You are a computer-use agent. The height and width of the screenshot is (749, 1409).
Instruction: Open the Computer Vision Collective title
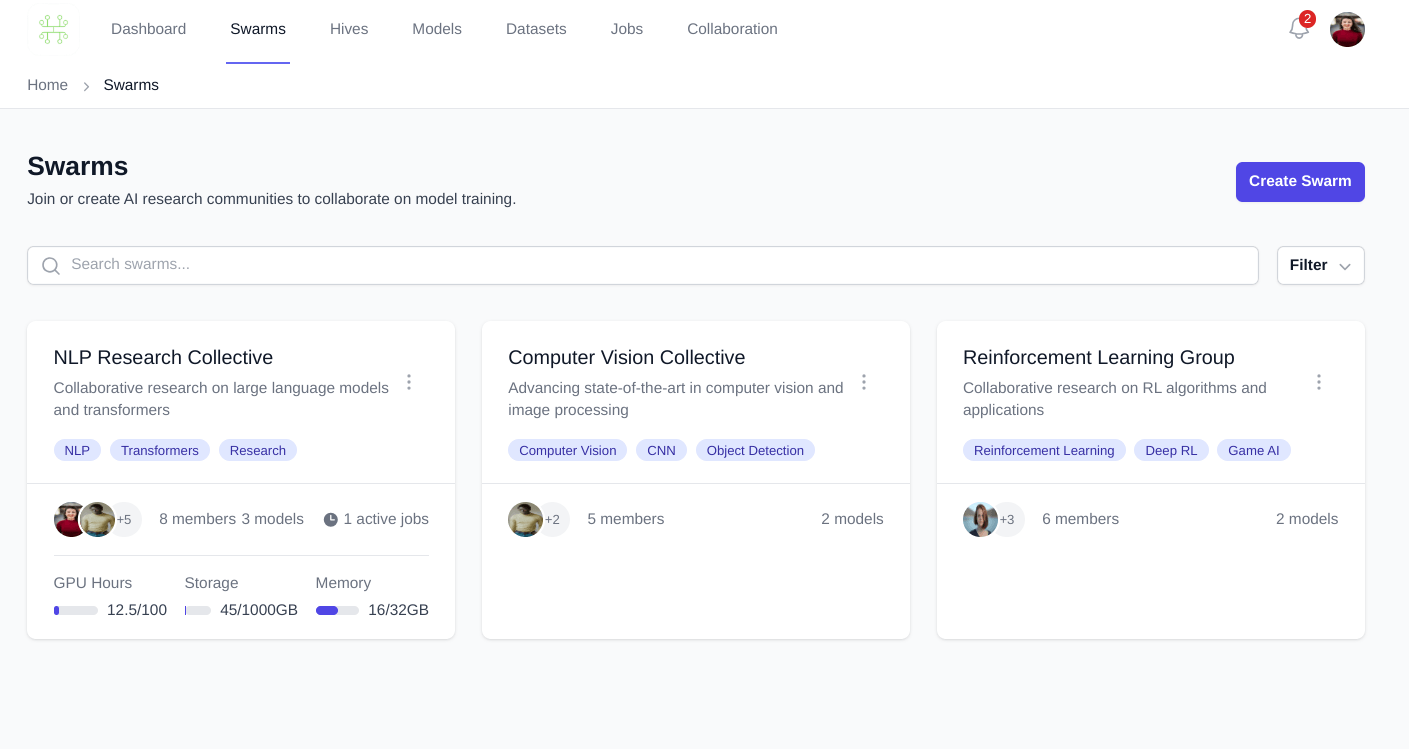[626, 358]
